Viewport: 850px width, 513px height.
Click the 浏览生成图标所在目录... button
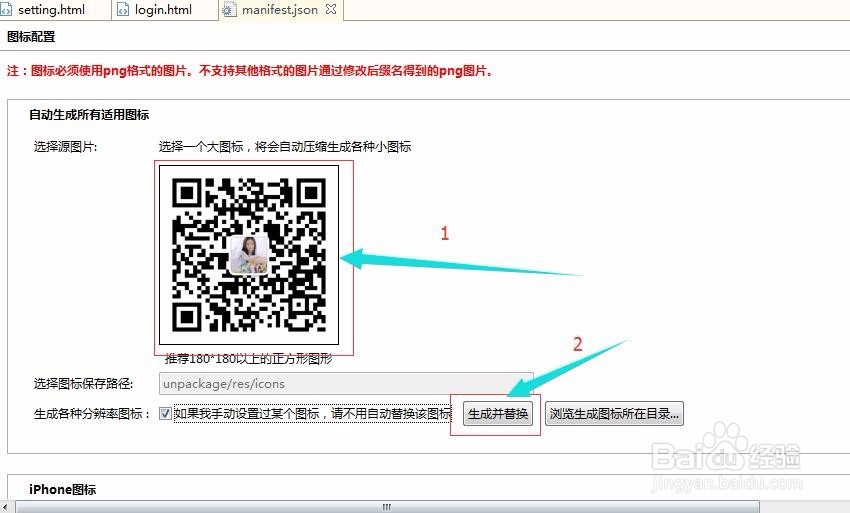(x=614, y=414)
